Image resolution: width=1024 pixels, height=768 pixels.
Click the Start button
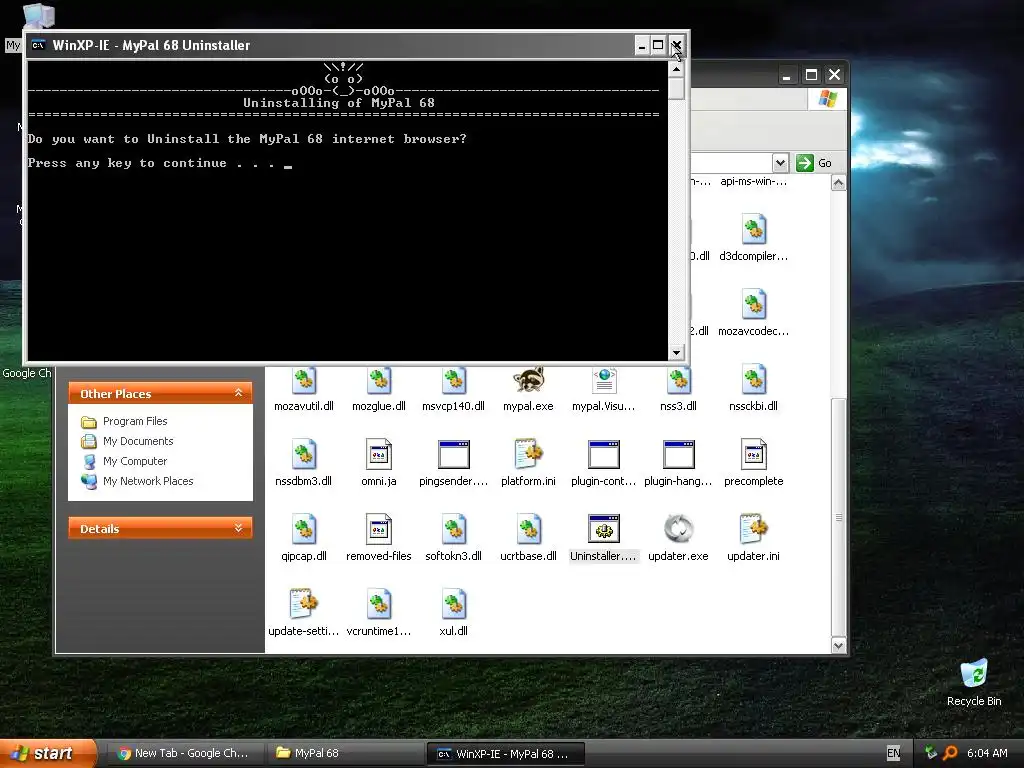tap(48, 753)
